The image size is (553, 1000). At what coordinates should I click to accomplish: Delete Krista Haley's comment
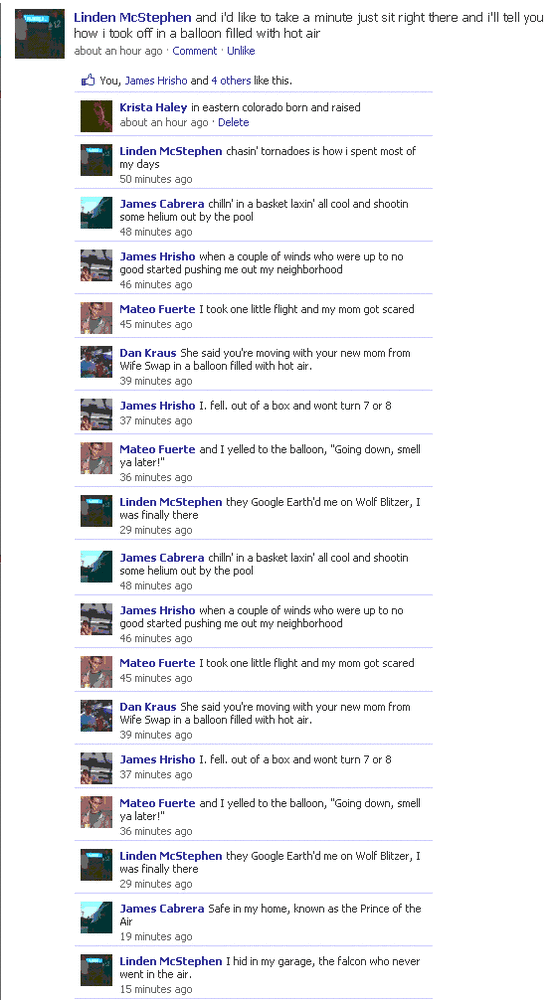[x=233, y=122]
